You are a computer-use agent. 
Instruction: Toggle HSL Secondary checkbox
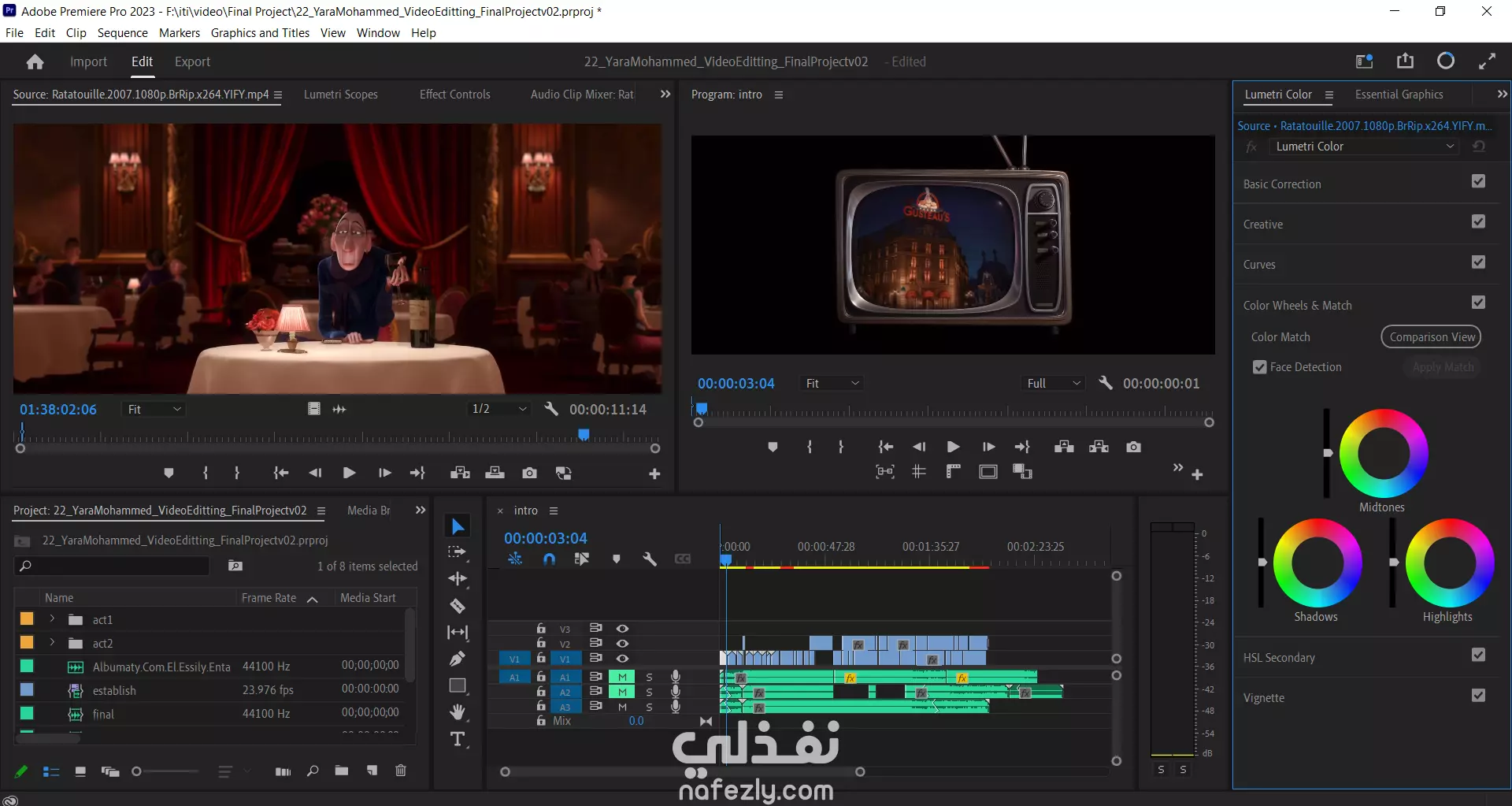(1478, 655)
